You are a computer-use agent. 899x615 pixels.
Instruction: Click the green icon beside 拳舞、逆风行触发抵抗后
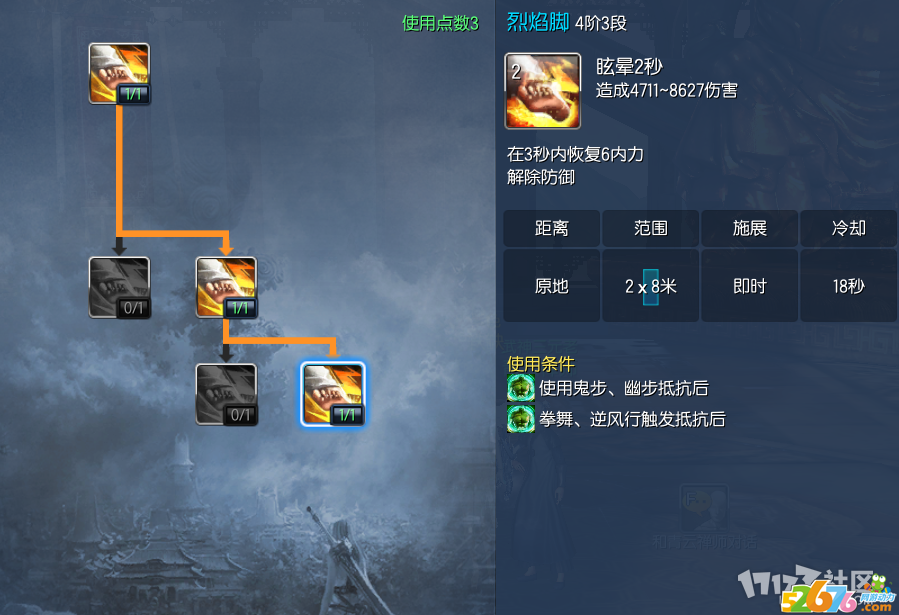[x=521, y=419]
